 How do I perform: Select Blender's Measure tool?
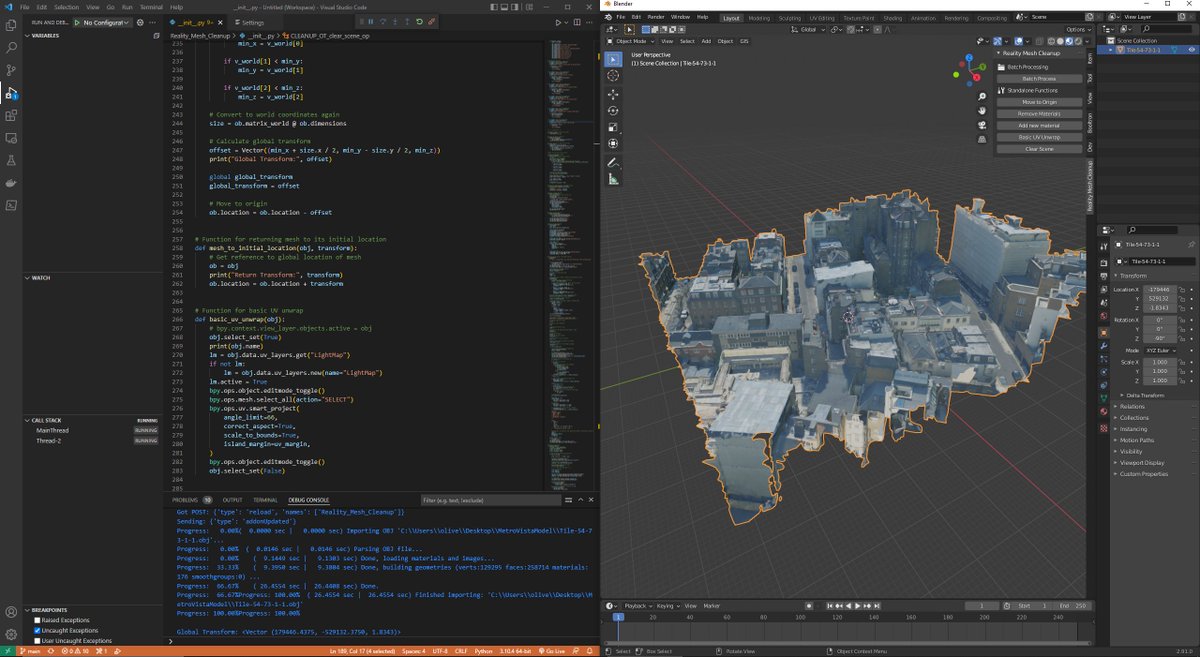(x=613, y=179)
